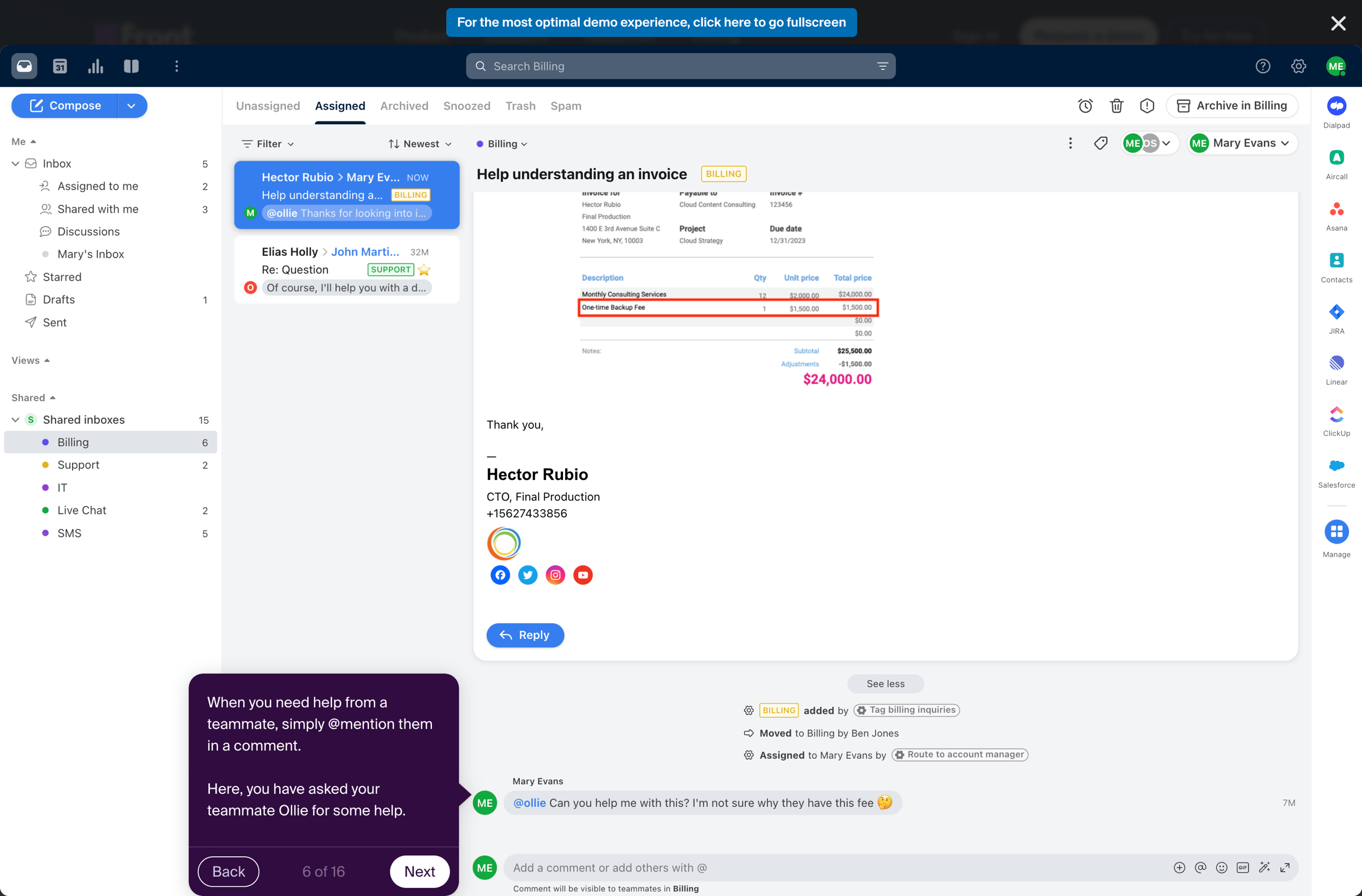Open the analytics bar chart icon
1362x896 pixels.
click(95, 66)
